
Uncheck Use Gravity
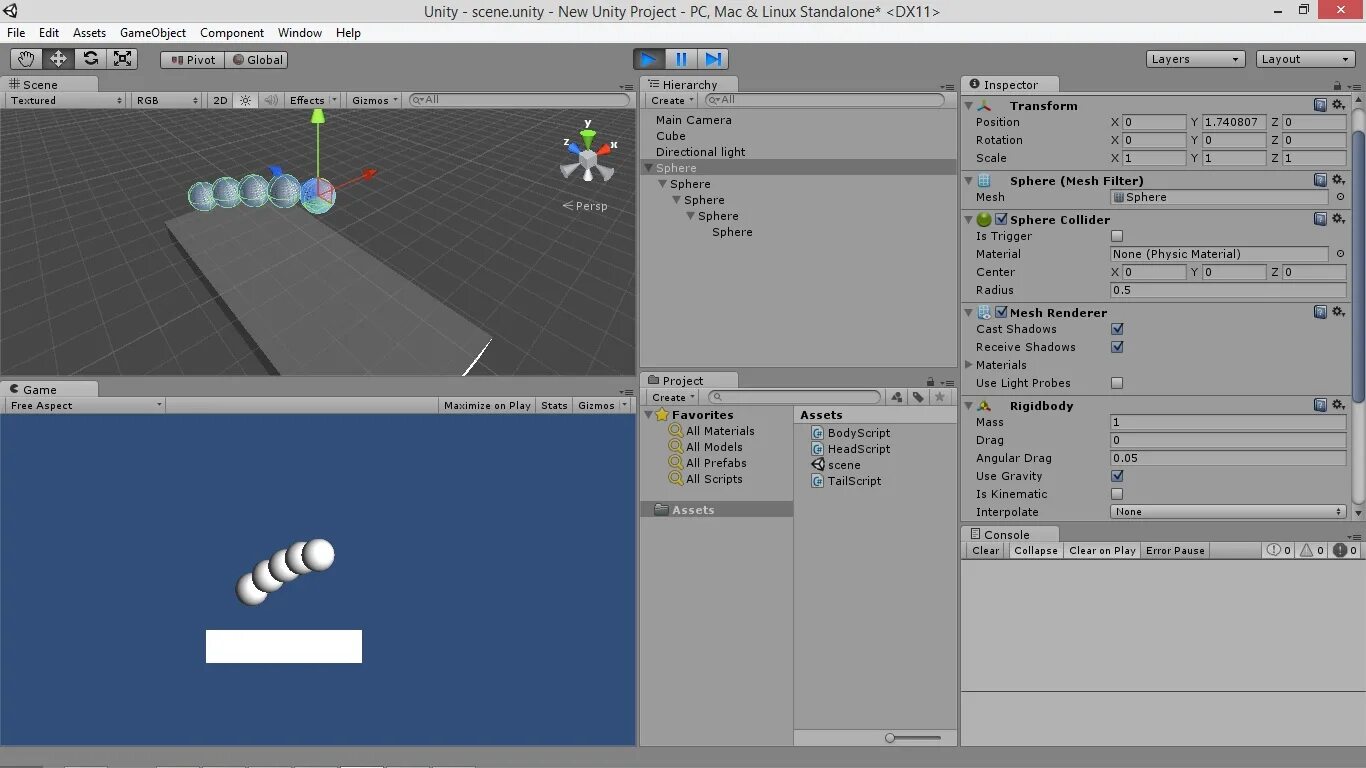[x=1117, y=476]
